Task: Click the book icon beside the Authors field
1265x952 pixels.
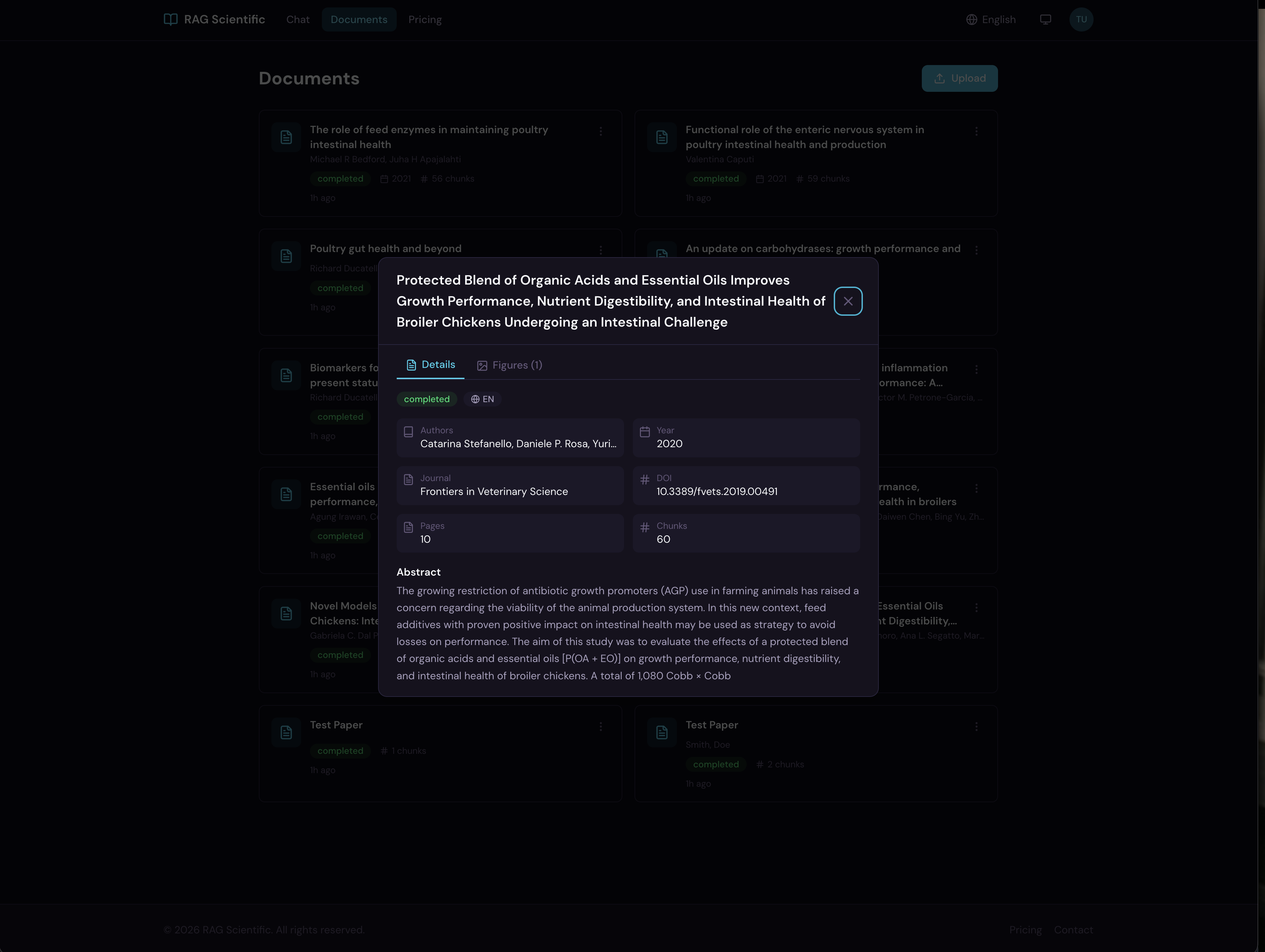Action: (408, 432)
